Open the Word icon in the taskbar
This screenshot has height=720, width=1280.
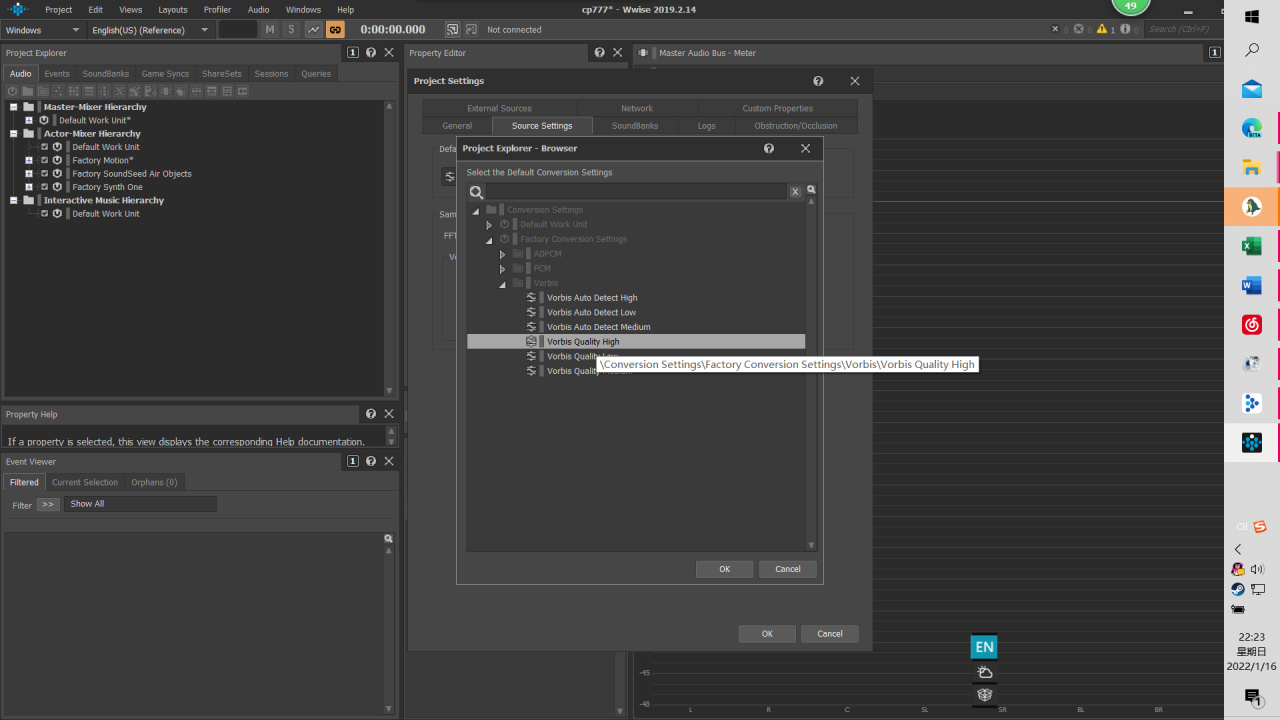point(1252,286)
